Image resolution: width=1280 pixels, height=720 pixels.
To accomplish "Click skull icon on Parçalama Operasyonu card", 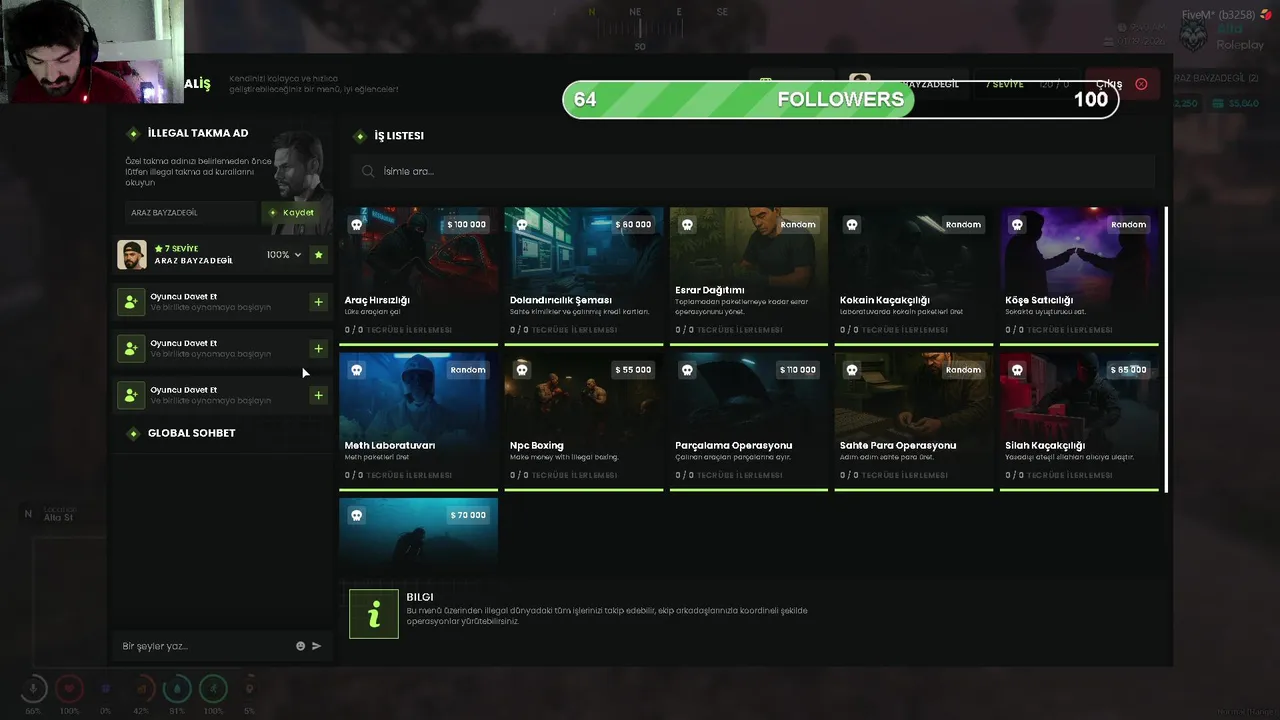I will click(x=687, y=370).
